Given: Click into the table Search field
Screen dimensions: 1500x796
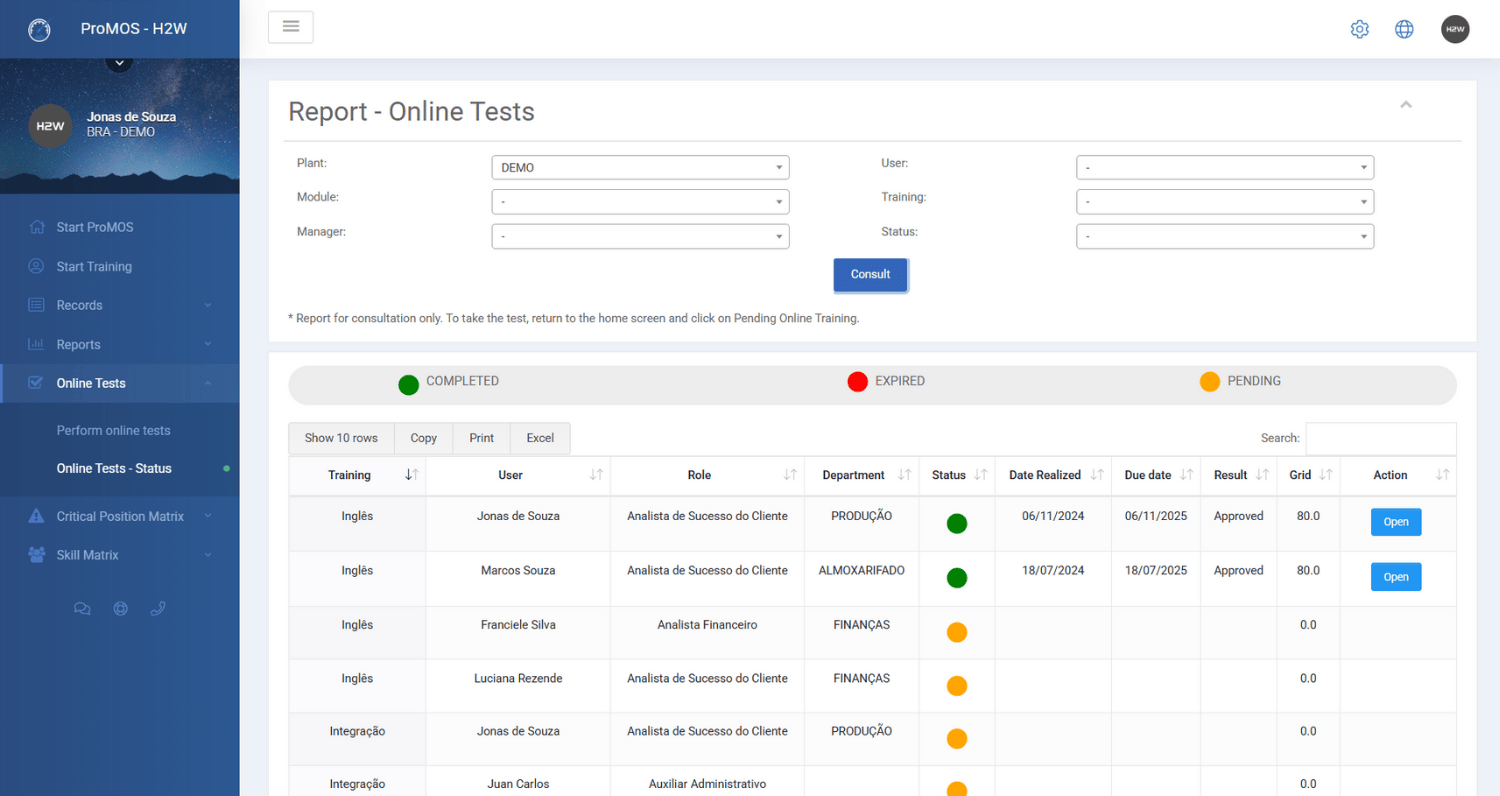Looking at the screenshot, I should coord(1381,438).
